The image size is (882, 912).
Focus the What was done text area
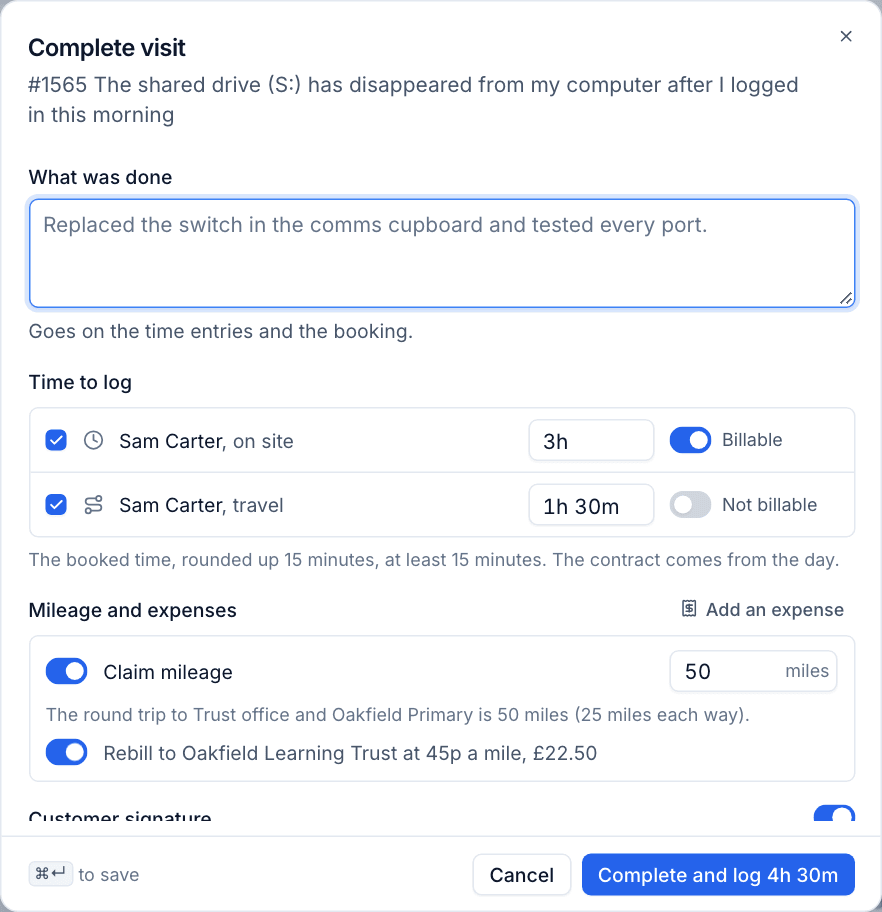click(442, 253)
